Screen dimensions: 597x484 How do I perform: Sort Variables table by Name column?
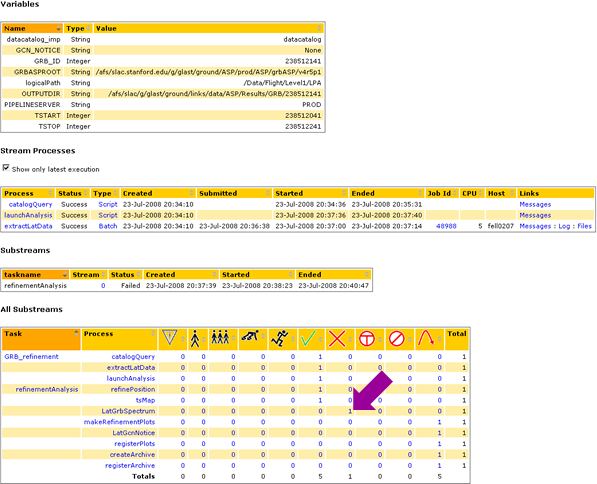pos(32,29)
